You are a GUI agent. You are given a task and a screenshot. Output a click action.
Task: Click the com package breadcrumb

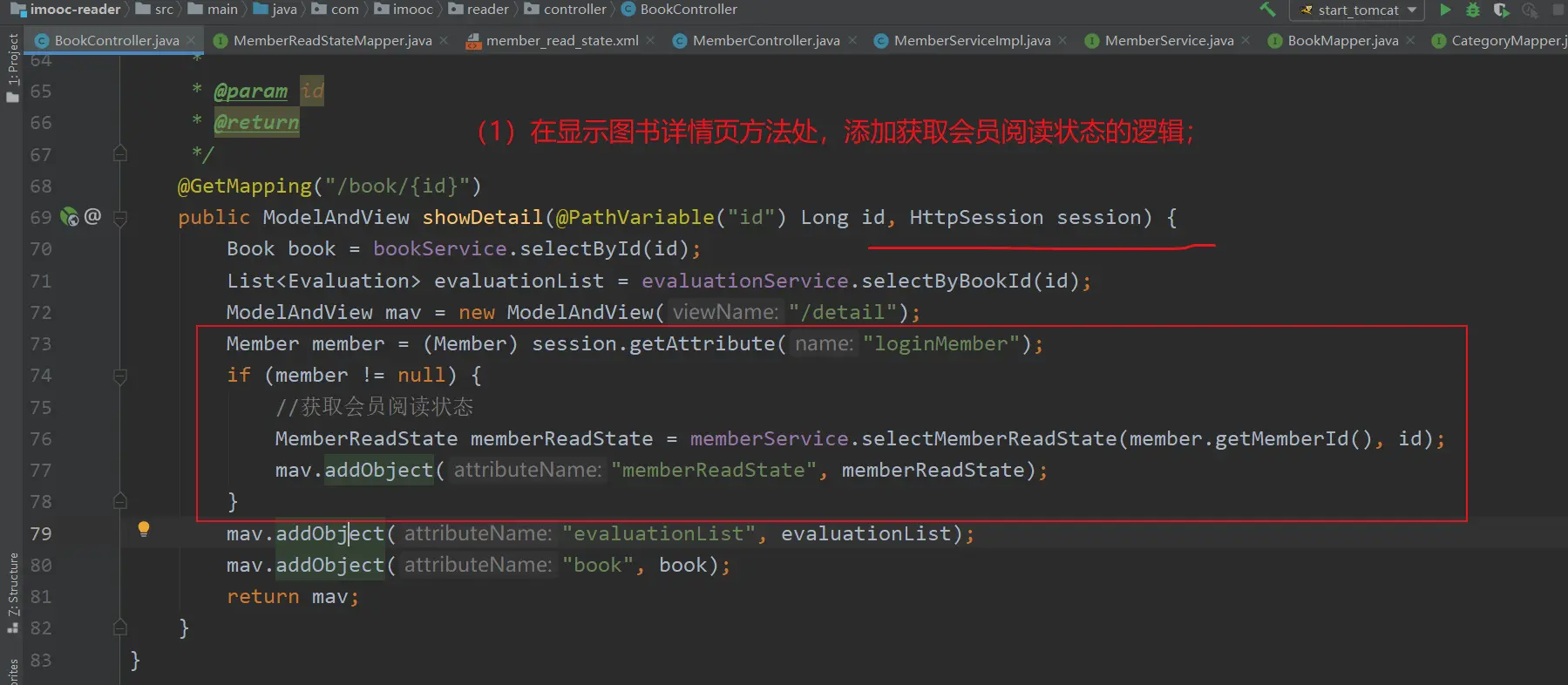336,10
